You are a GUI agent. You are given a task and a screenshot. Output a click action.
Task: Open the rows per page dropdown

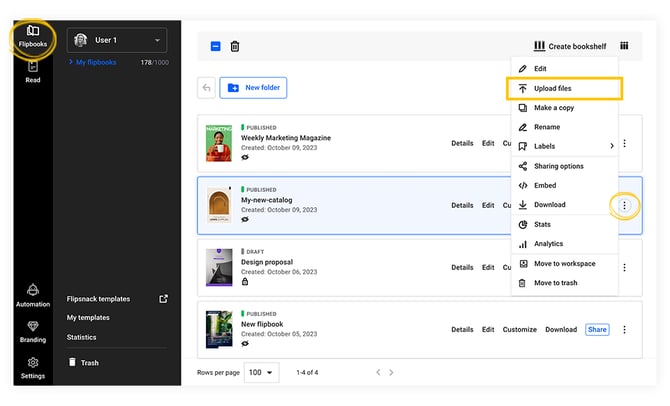(x=262, y=372)
